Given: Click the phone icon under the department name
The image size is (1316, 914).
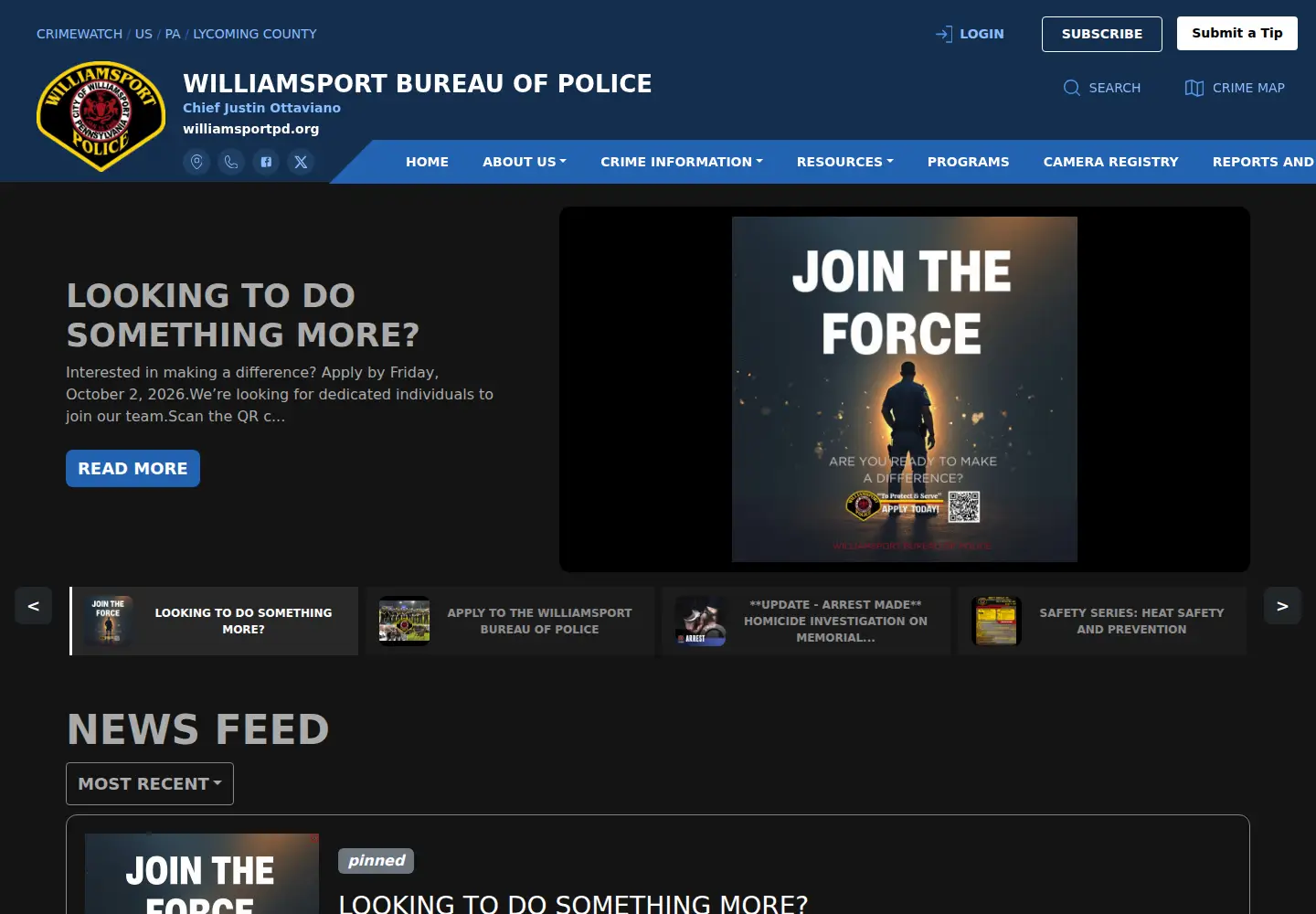Looking at the screenshot, I should [231, 162].
